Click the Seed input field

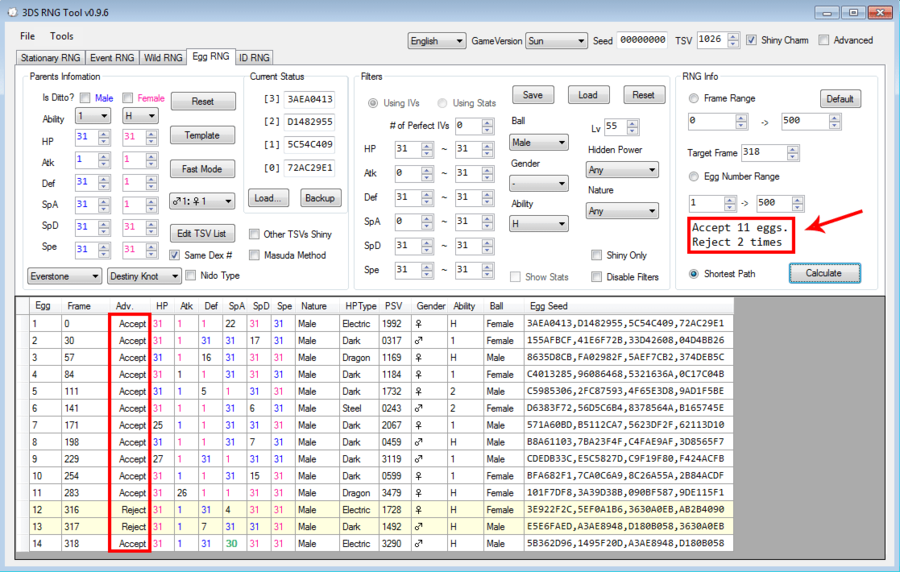point(642,40)
